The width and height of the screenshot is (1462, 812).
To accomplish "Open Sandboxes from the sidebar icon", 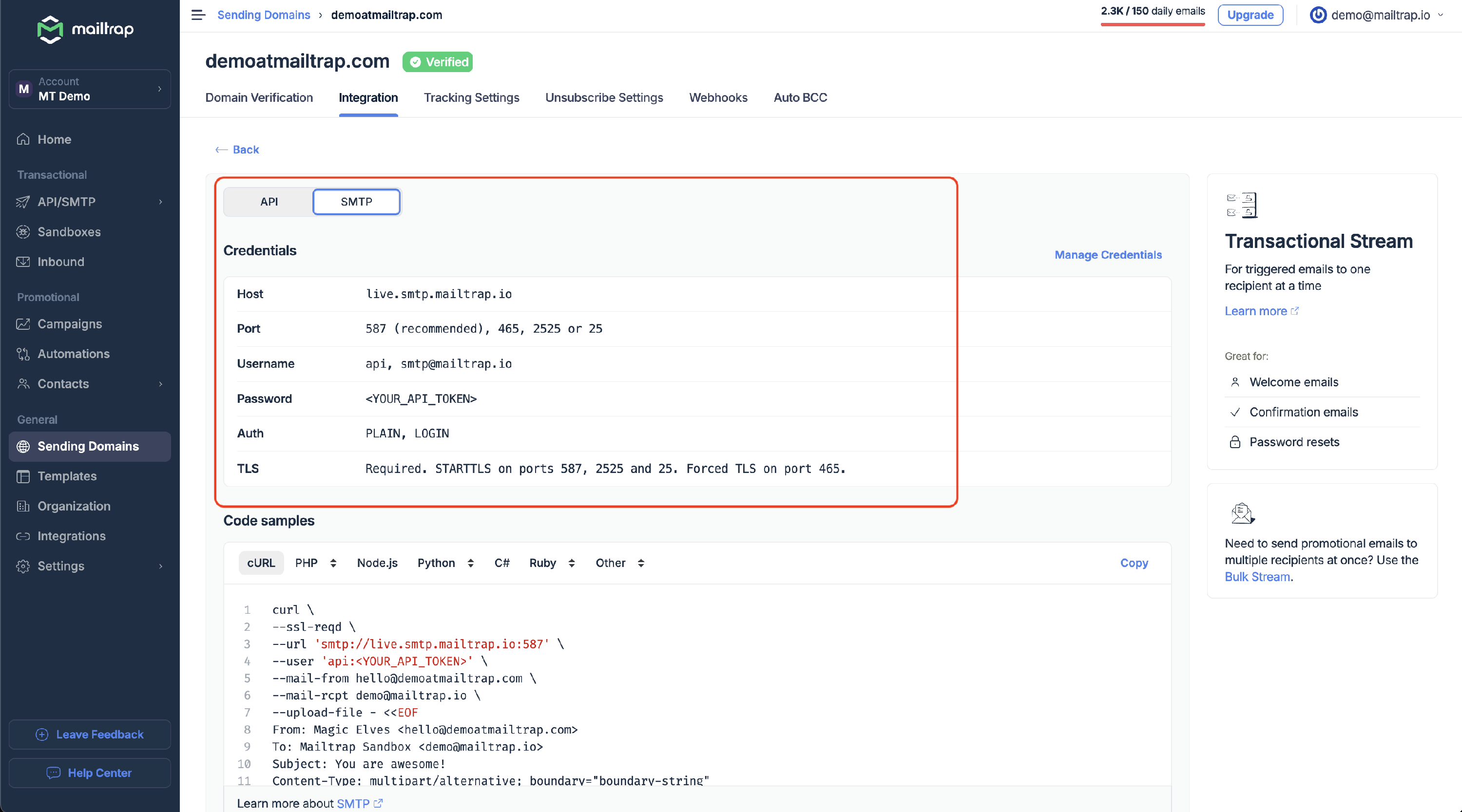I will point(23,231).
